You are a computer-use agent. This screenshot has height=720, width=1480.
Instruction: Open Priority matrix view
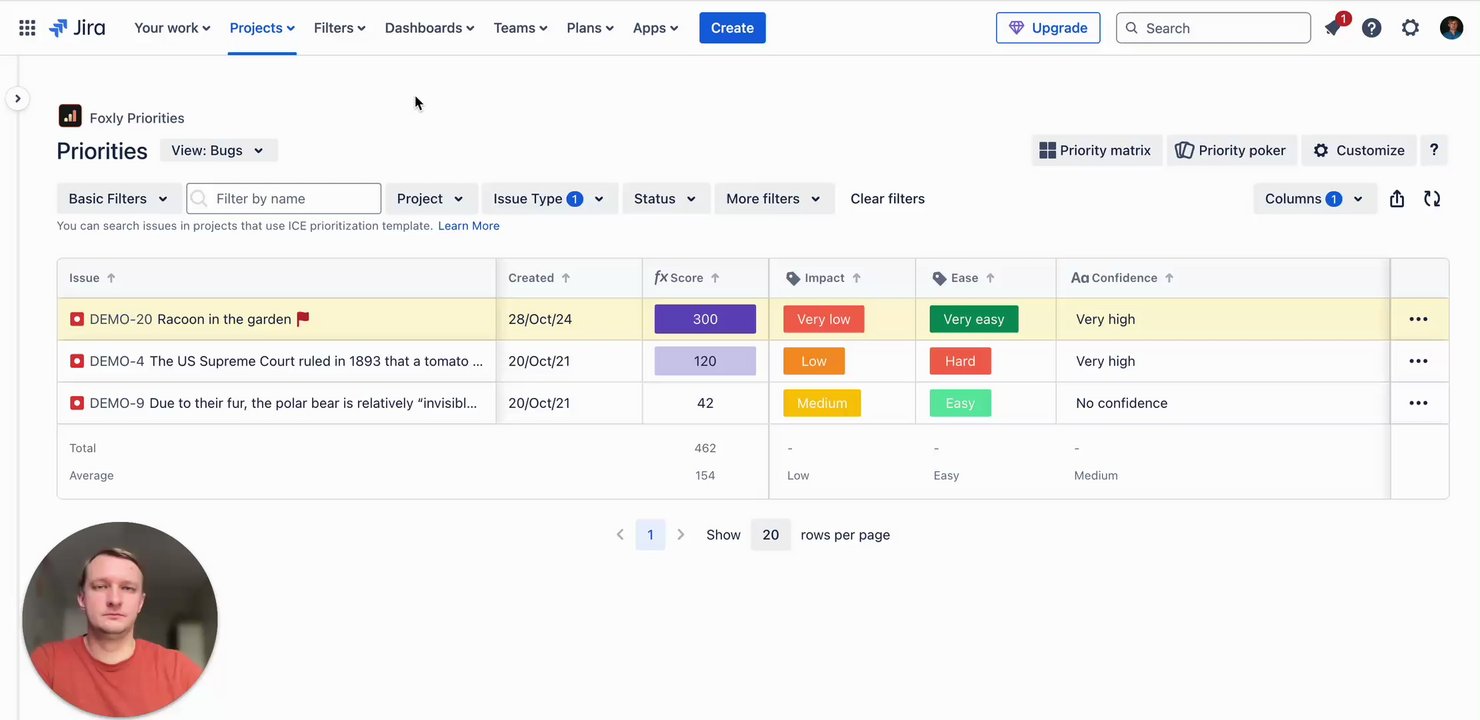coord(1096,150)
